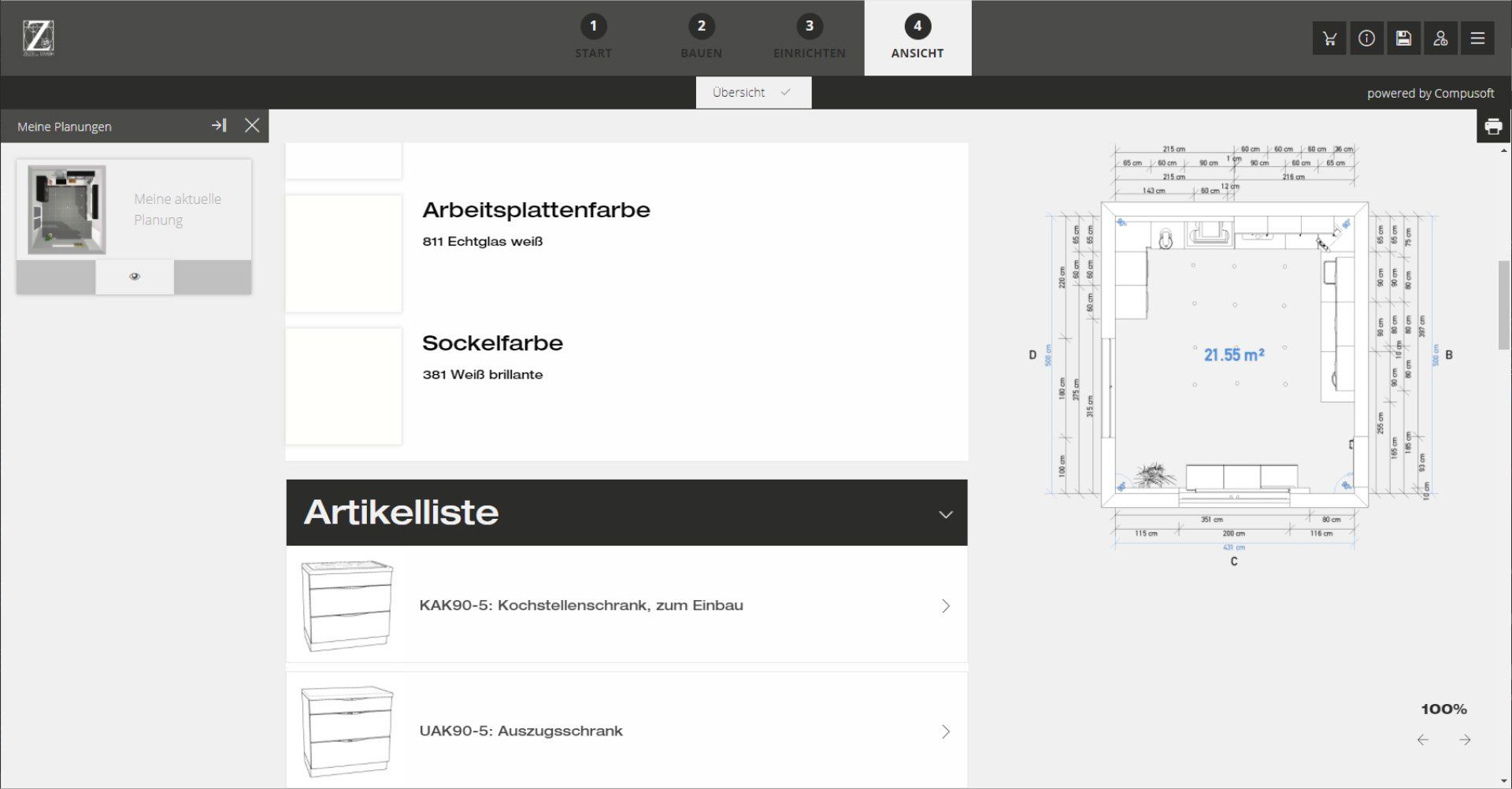The width and height of the screenshot is (1512, 789).
Task: Select the 811 Echtglas weiß worktop color swatch
Action: coord(343,253)
